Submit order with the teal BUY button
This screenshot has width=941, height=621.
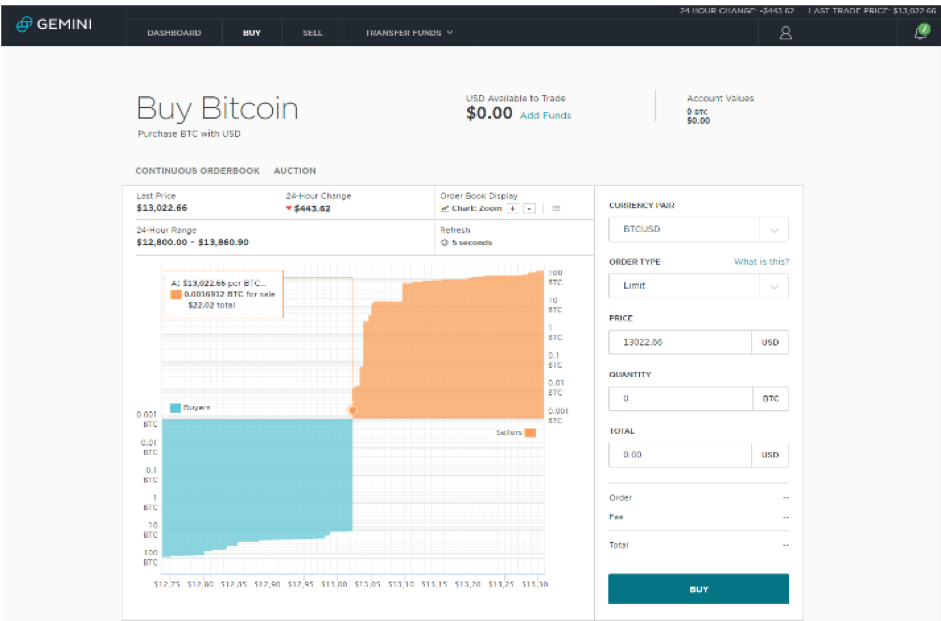click(x=699, y=589)
